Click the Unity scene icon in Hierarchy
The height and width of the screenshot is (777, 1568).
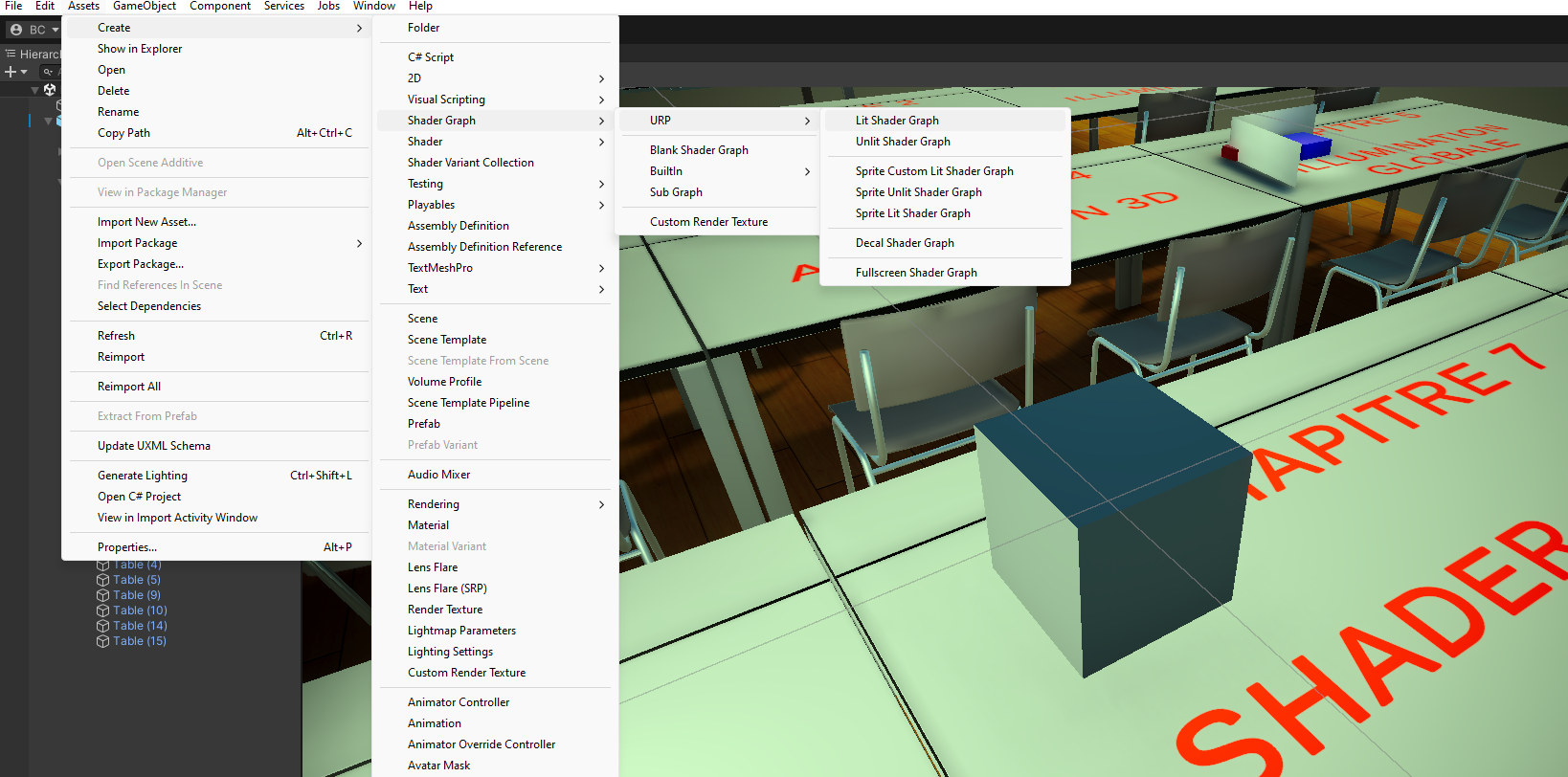pyautogui.click(x=50, y=90)
